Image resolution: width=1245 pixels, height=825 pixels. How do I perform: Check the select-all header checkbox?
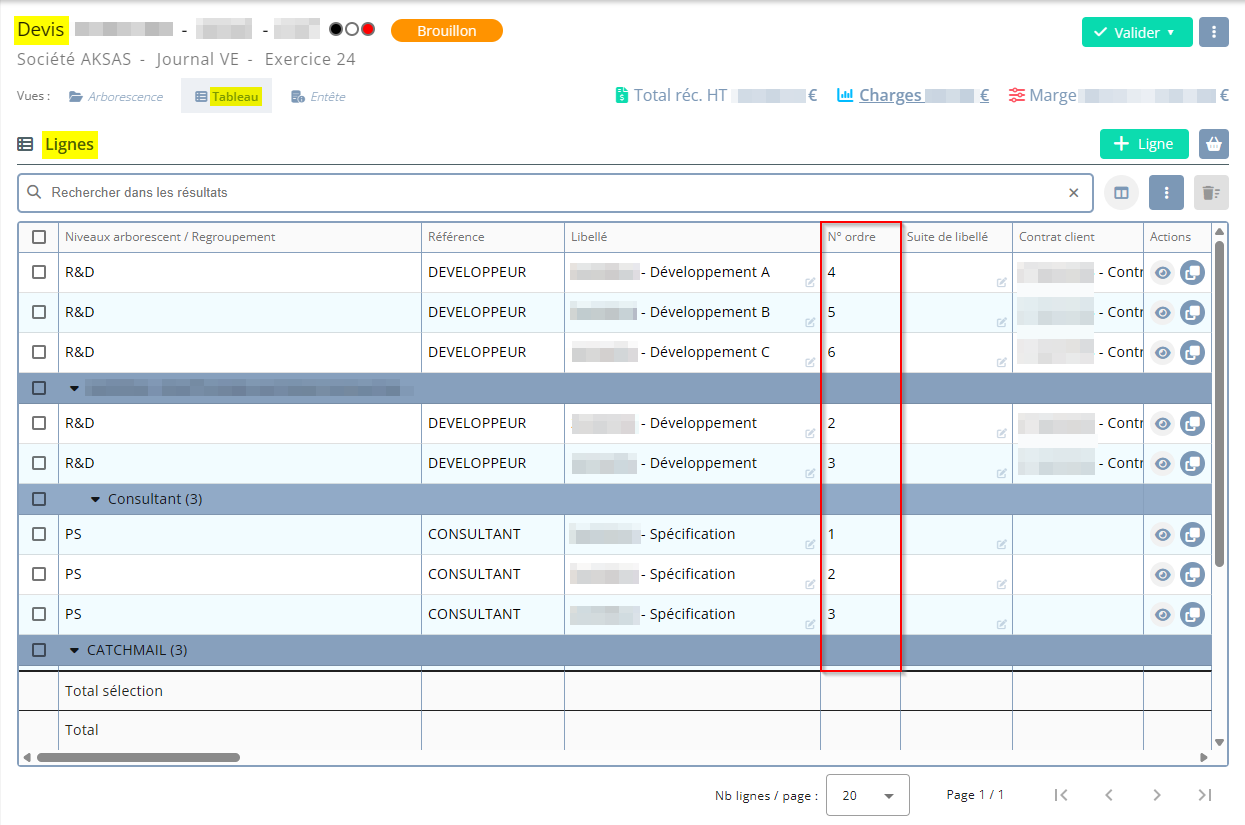39,237
